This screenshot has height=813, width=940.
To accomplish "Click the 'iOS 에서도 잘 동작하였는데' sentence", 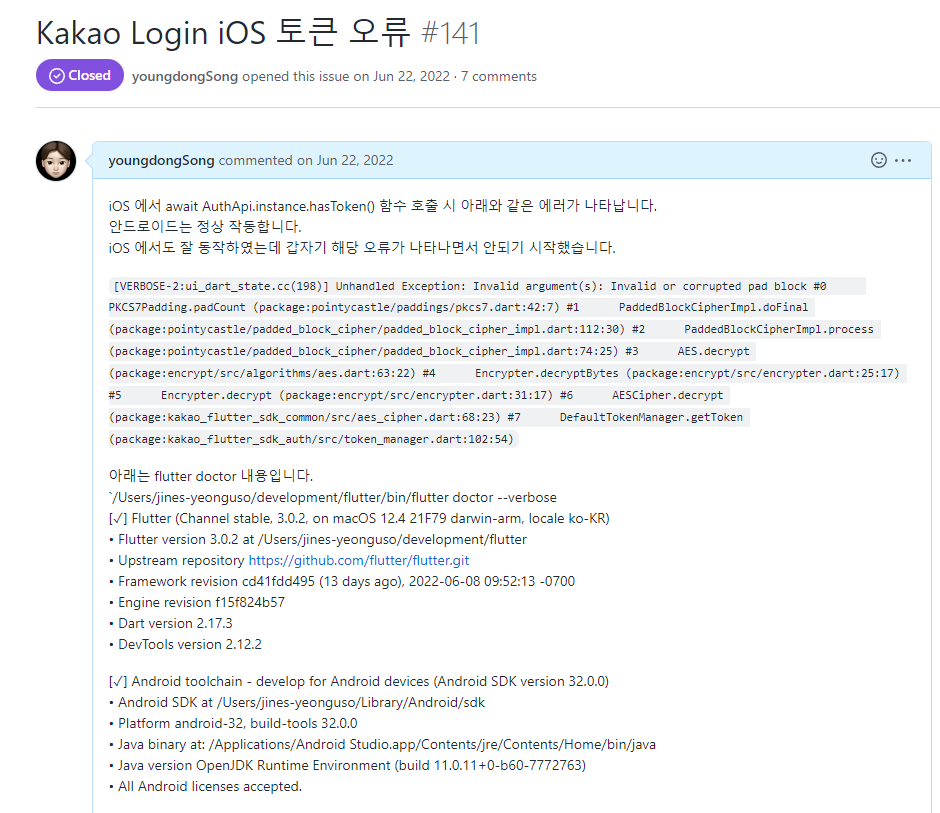I will pyautogui.click(x=362, y=248).
